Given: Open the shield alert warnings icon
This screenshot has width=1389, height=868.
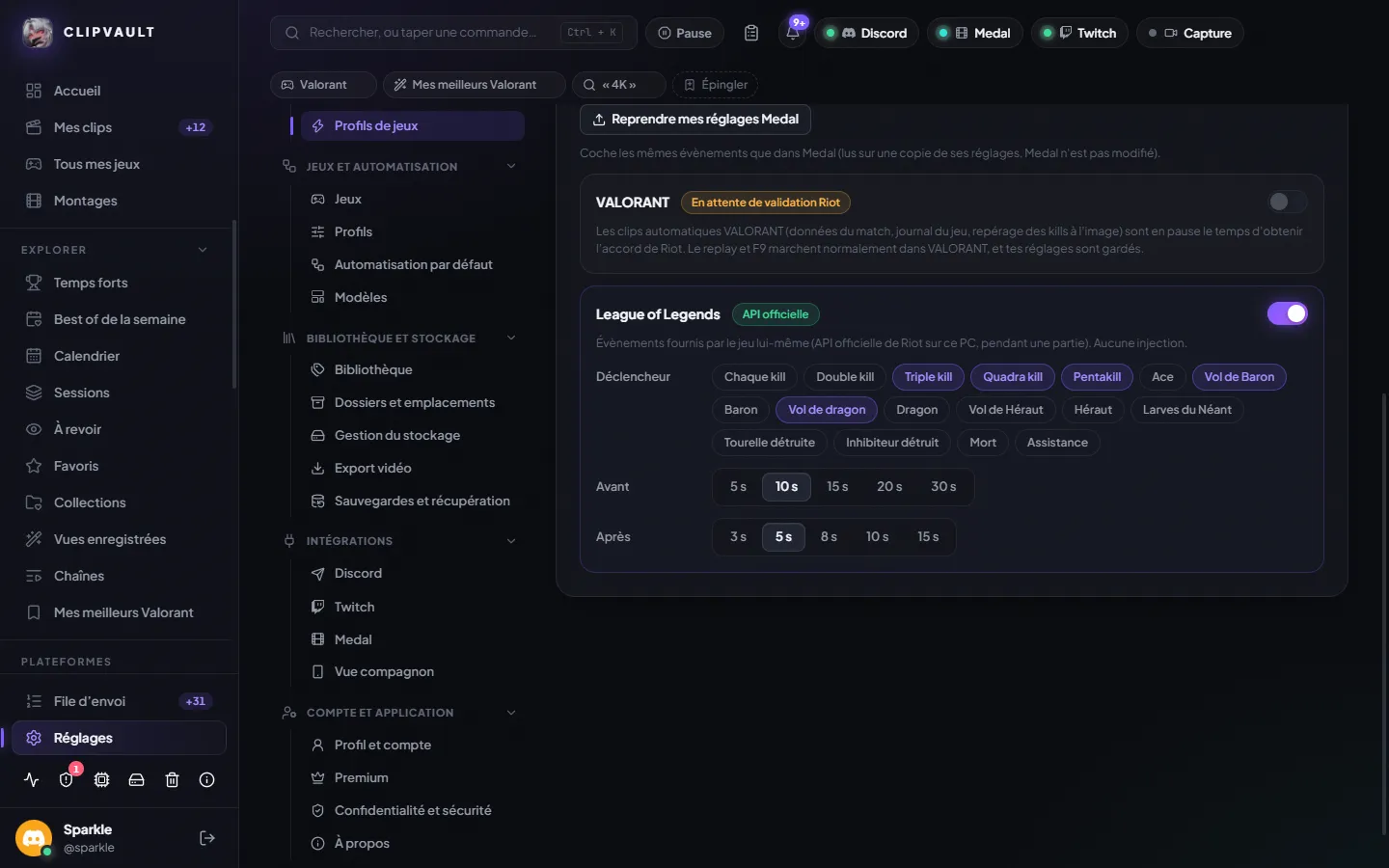Looking at the screenshot, I should tap(67, 779).
